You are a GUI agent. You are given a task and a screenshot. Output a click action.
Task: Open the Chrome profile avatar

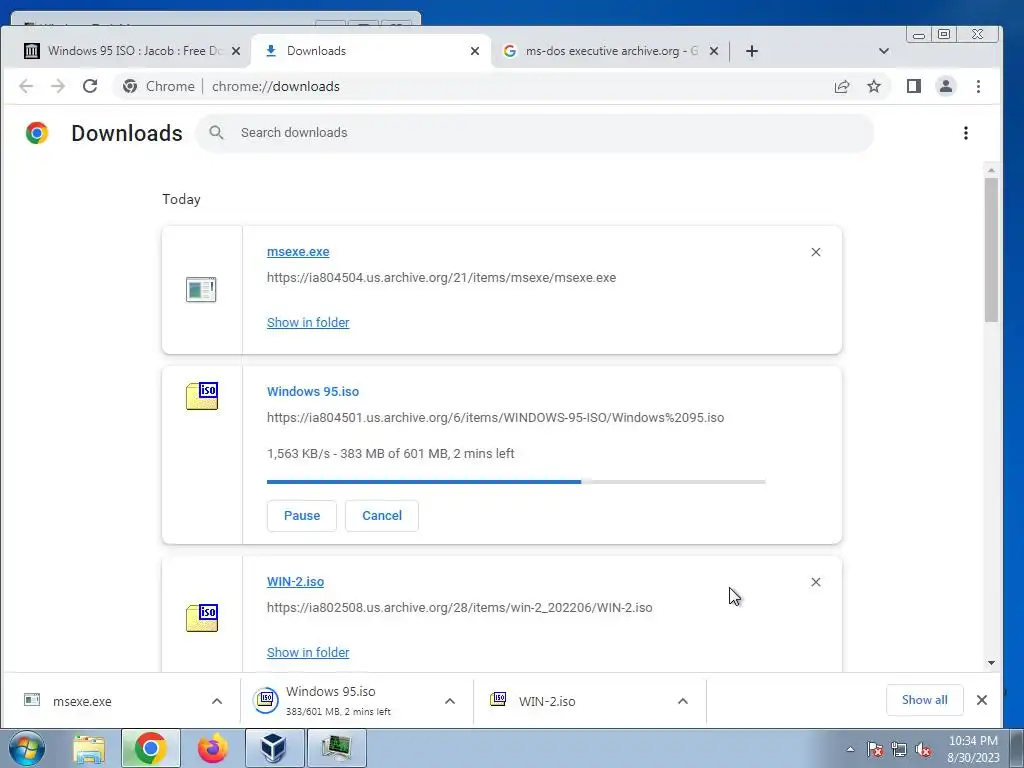click(x=946, y=86)
